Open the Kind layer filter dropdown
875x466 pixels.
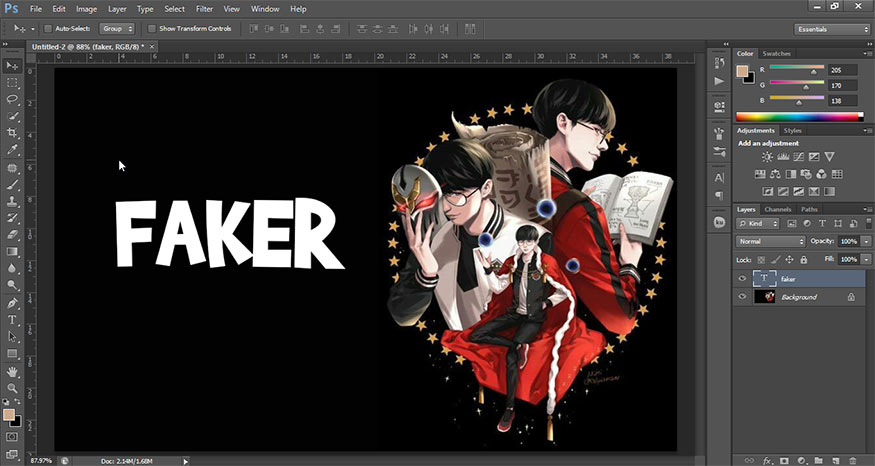coord(758,224)
